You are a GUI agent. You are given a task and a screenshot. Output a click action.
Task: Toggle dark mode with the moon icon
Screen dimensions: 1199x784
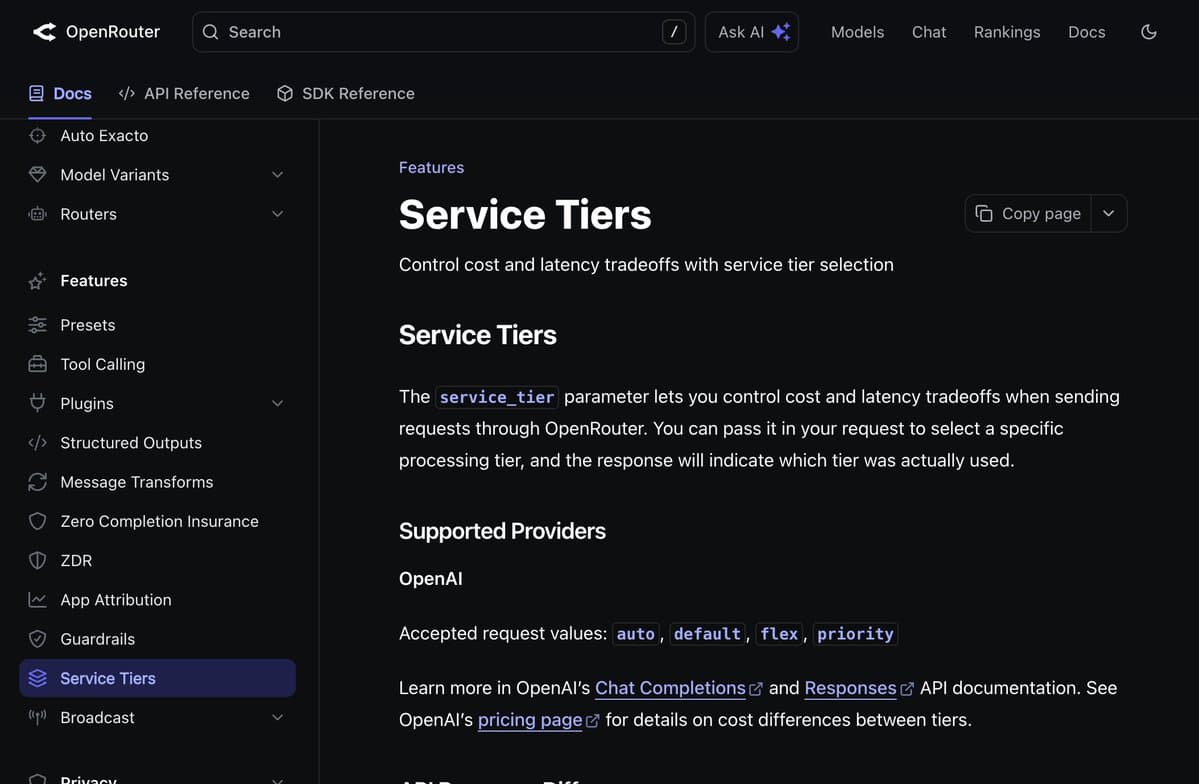1148,31
